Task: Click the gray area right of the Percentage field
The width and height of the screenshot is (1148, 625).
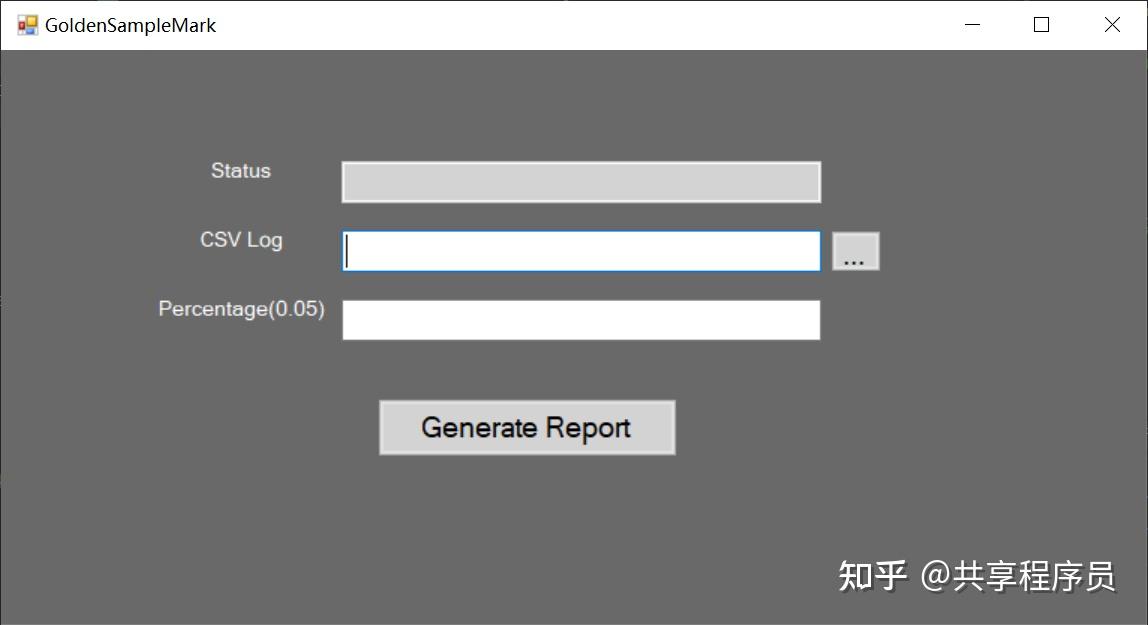Action: pos(960,320)
